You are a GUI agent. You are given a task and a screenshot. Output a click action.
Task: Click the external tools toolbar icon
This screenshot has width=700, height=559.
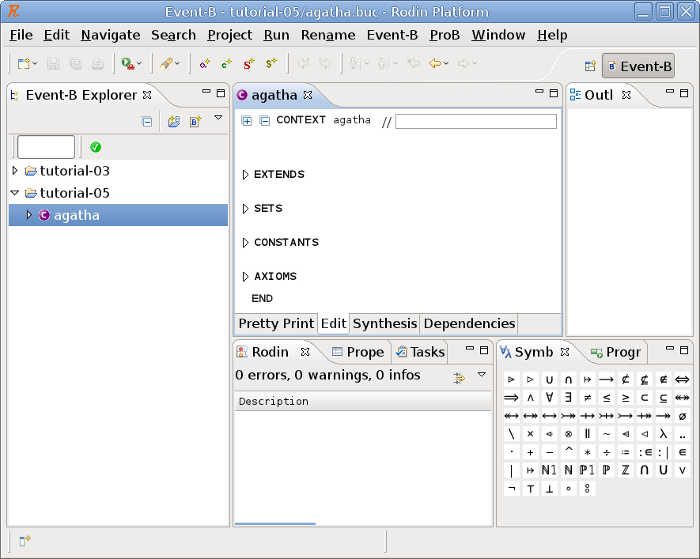(x=166, y=64)
